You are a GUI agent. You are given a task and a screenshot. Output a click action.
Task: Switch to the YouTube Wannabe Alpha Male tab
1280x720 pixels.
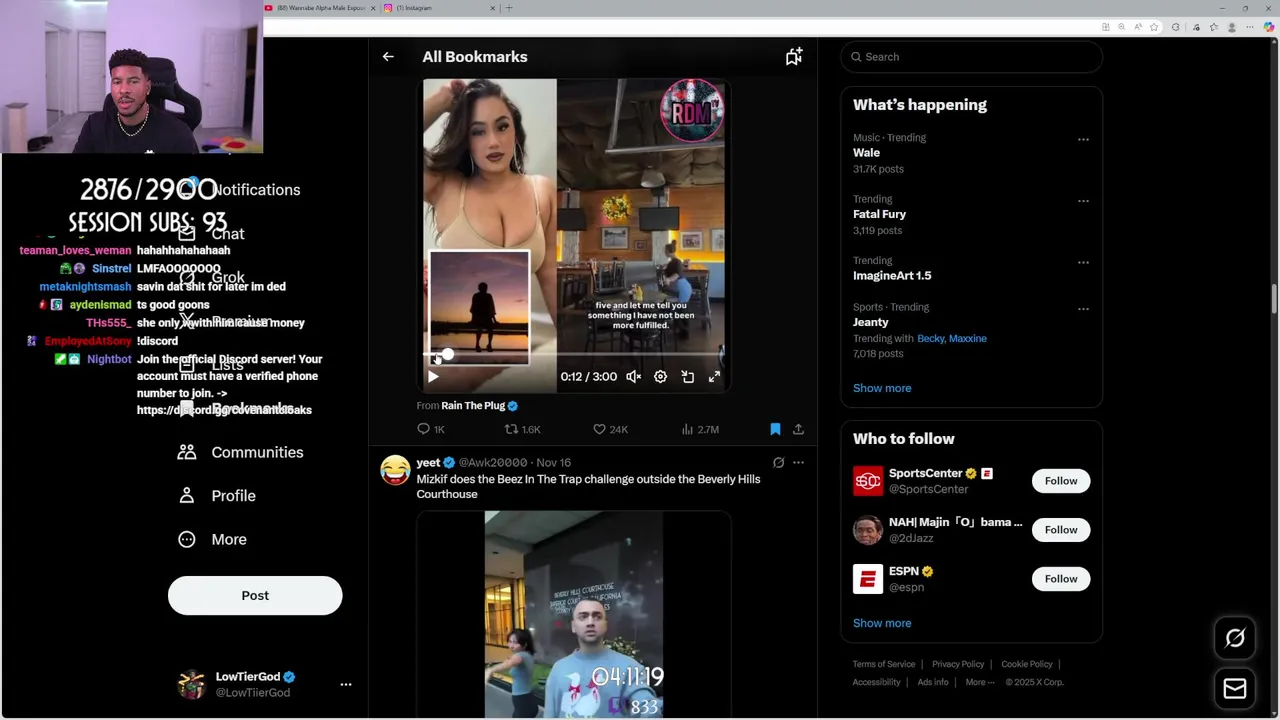(x=320, y=8)
